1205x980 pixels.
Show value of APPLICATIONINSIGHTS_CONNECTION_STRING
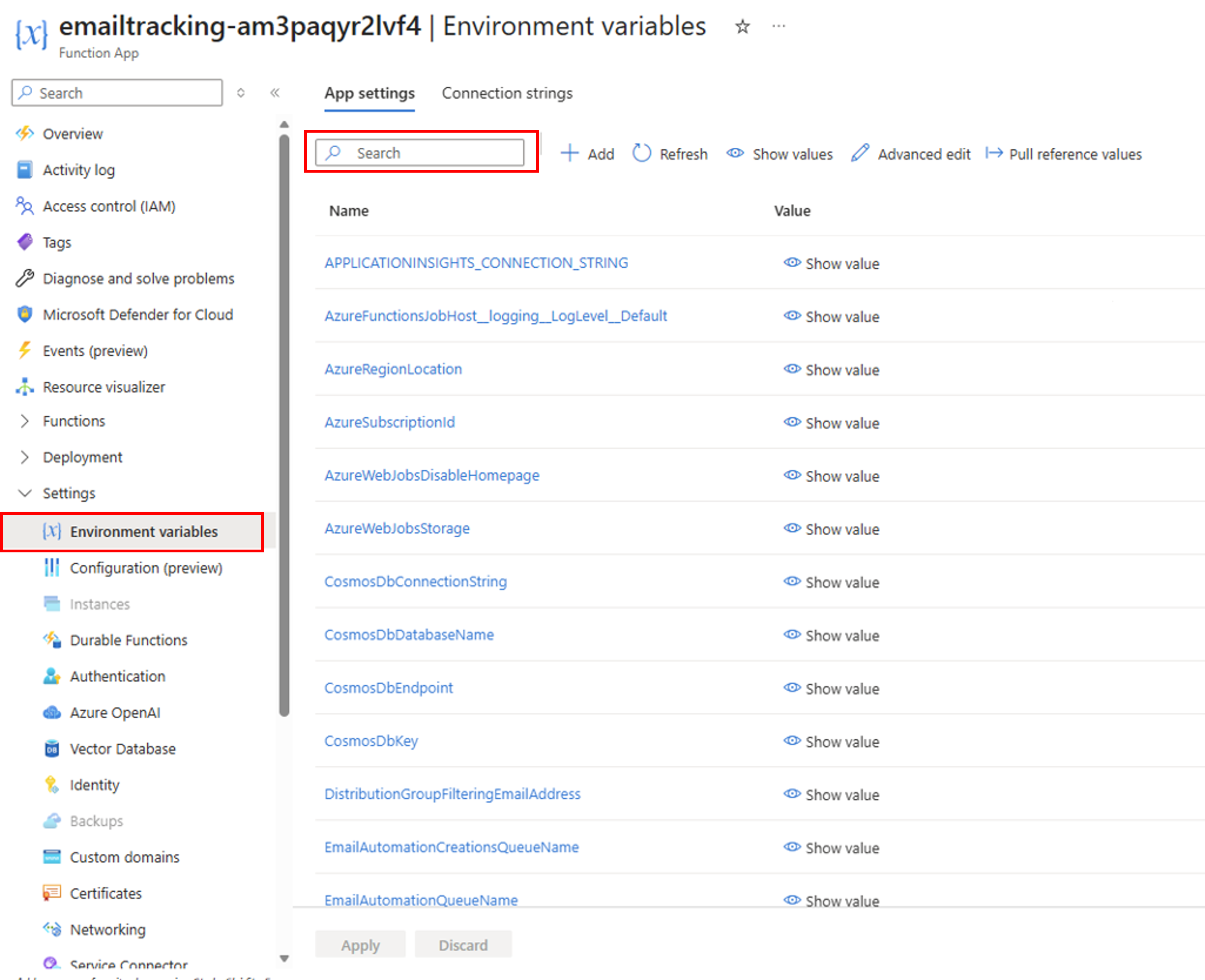(831, 263)
